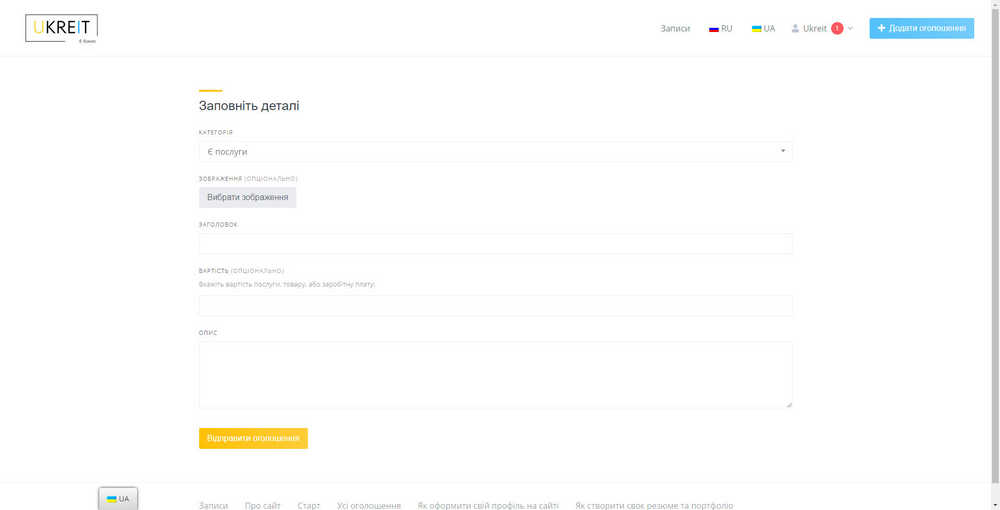Viewport: 1000px width, 510px height.
Task: Click the Ukrainian flag icon in header
Action: 757,29
